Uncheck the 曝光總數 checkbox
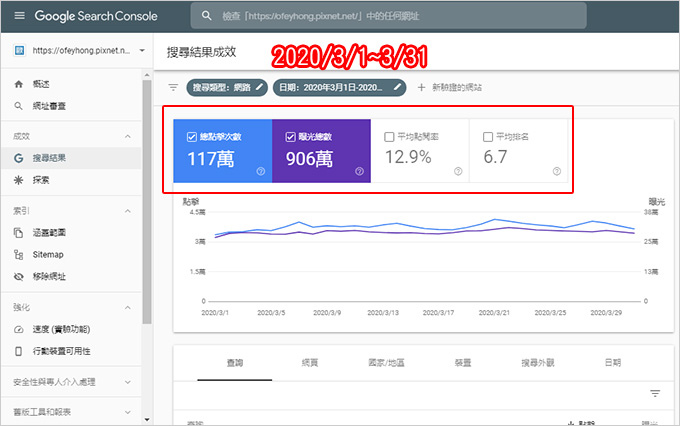The image size is (680, 426). pyautogui.click(x=291, y=137)
